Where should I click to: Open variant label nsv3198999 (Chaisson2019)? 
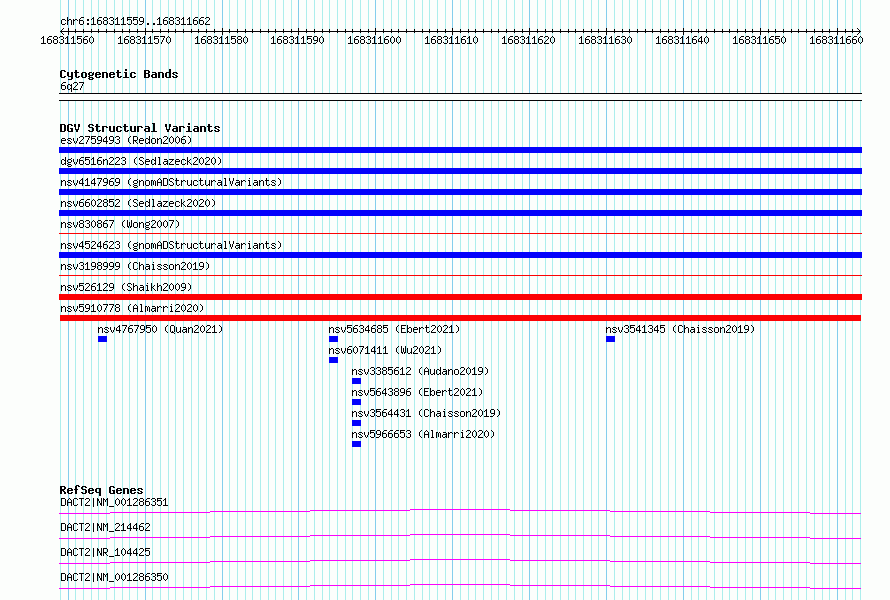(x=135, y=266)
